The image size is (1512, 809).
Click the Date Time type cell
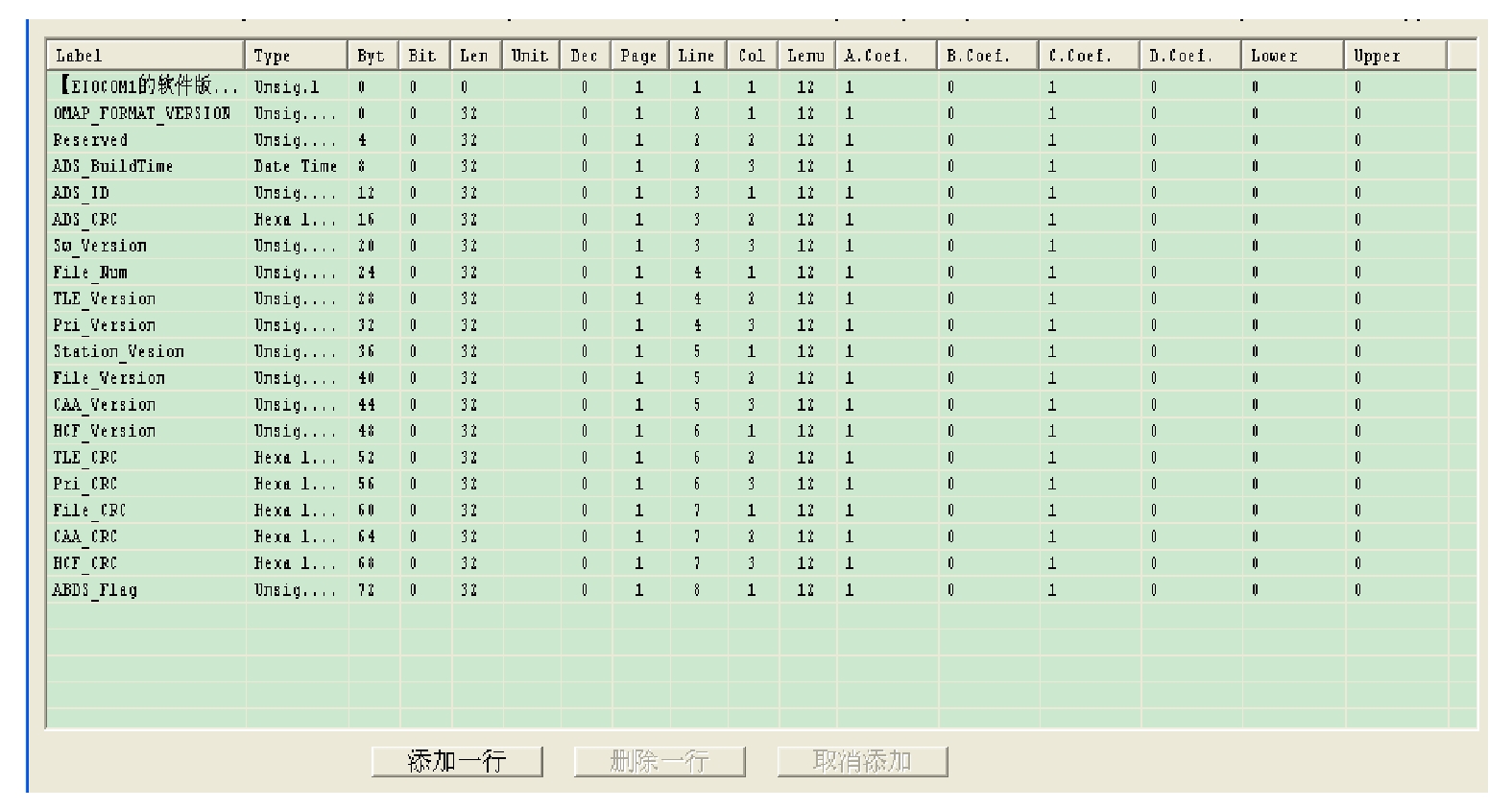296,166
